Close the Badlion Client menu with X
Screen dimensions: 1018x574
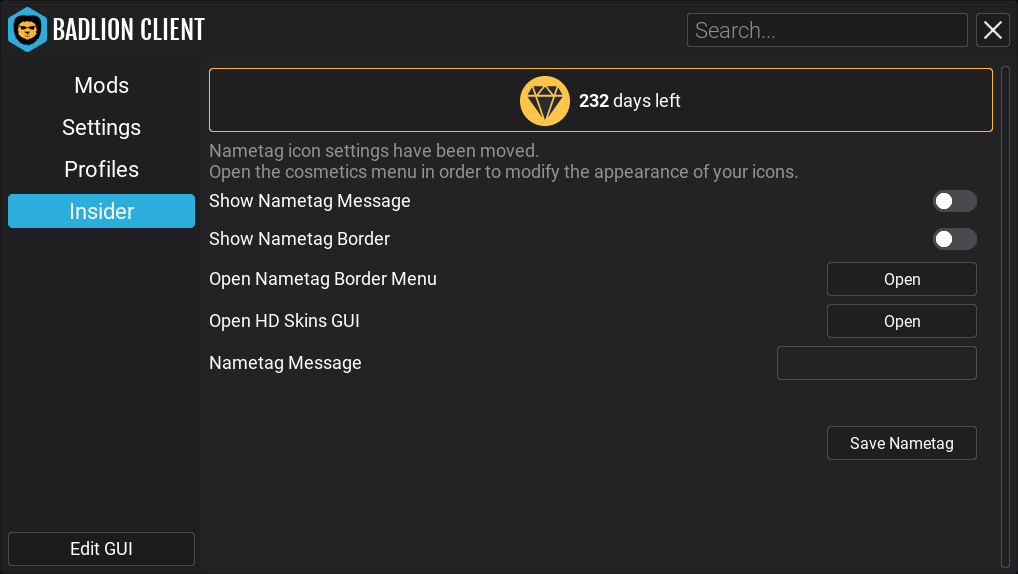993,30
